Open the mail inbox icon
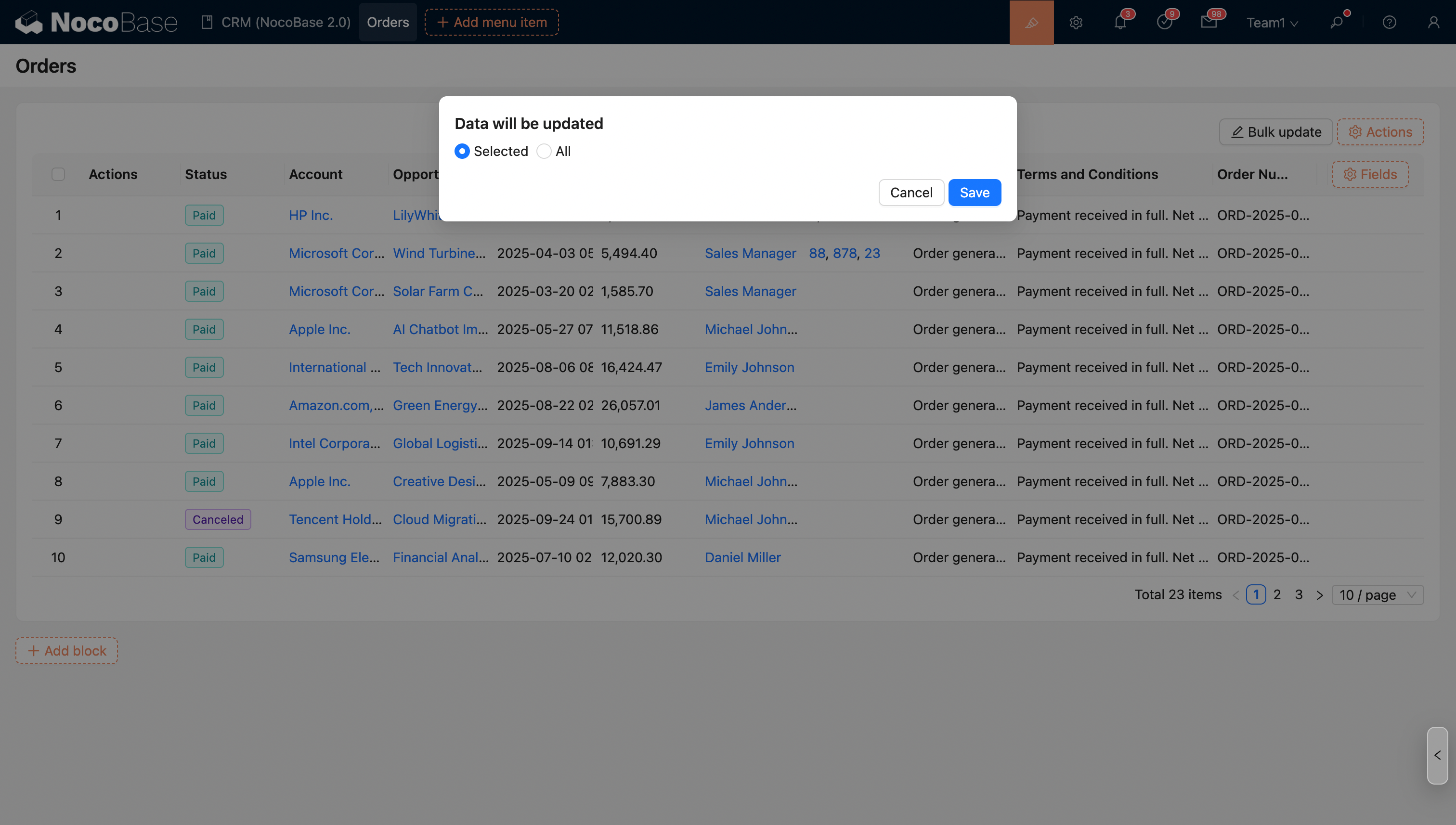The height and width of the screenshot is (825, 1456). coord(1209,22)
